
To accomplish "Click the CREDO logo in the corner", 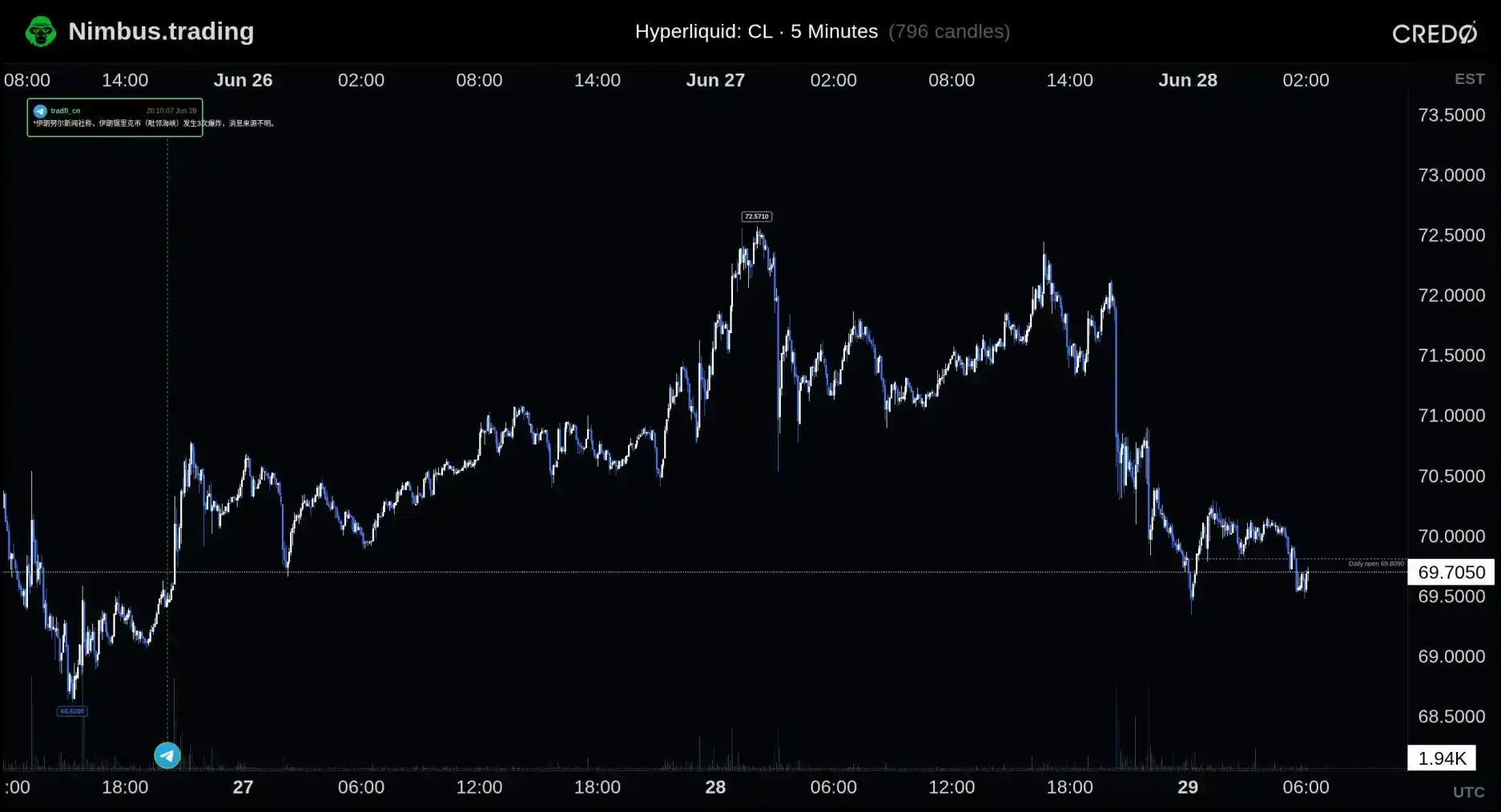I will click(x=1435, y=33).
